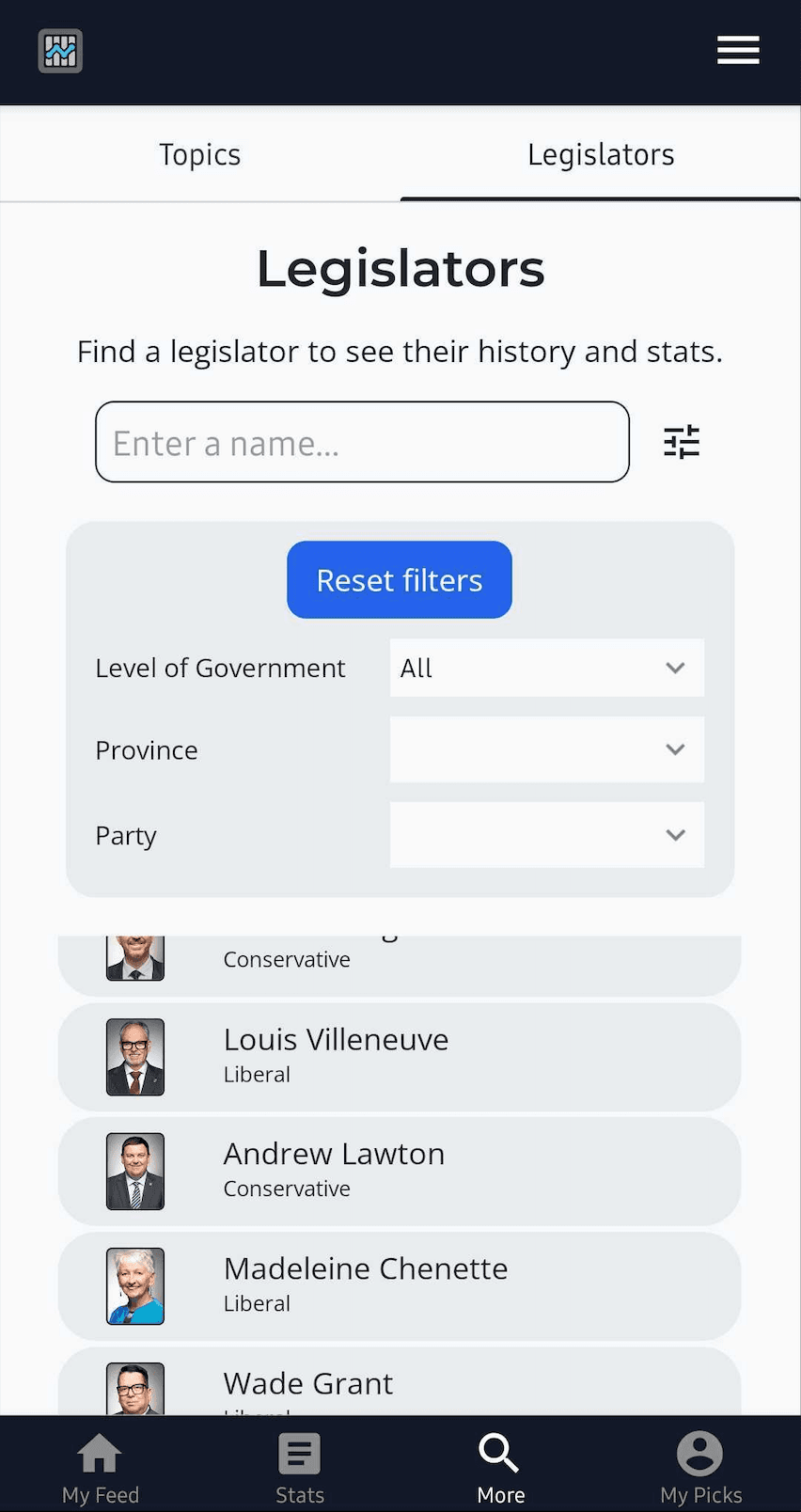
Task: Tap the app logo chart icon
Action: pyautogui.click(x=60, y=51)
